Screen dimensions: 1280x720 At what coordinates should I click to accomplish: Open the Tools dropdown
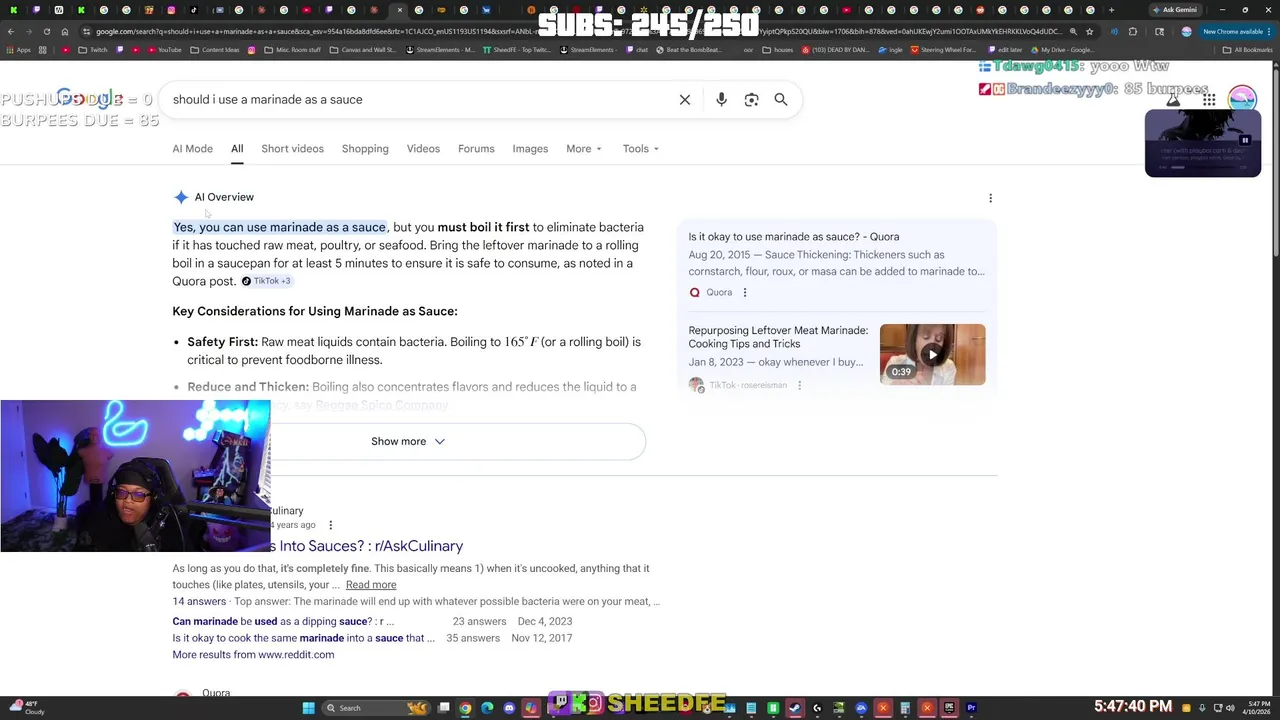(x=640, y=149)
